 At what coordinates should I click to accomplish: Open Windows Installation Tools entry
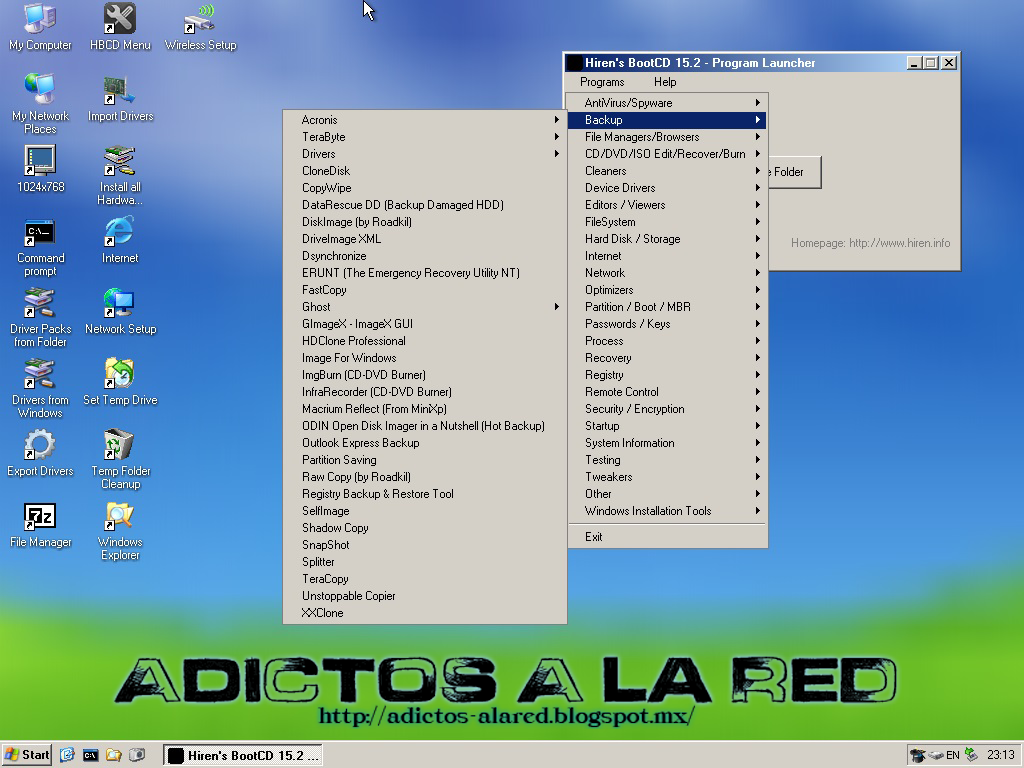pyautogui.click(x=668, y=511)
